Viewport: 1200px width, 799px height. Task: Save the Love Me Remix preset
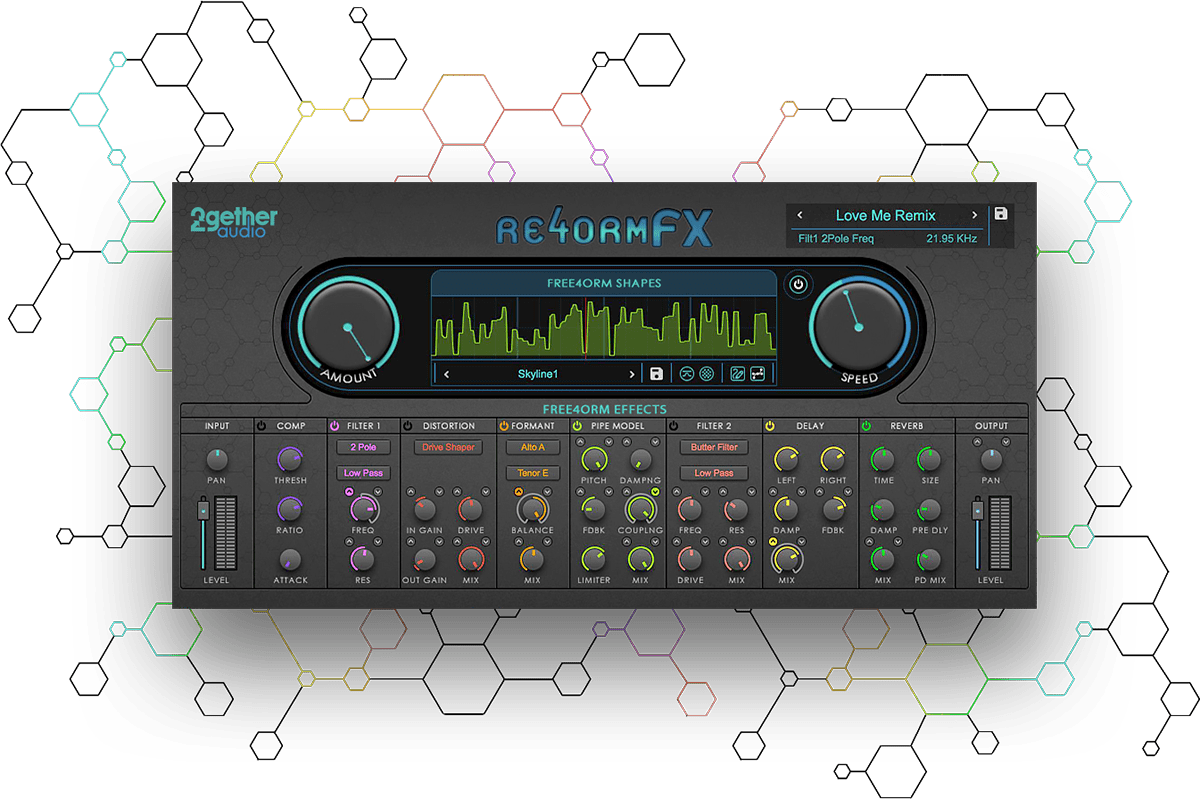click(1001, 214)
